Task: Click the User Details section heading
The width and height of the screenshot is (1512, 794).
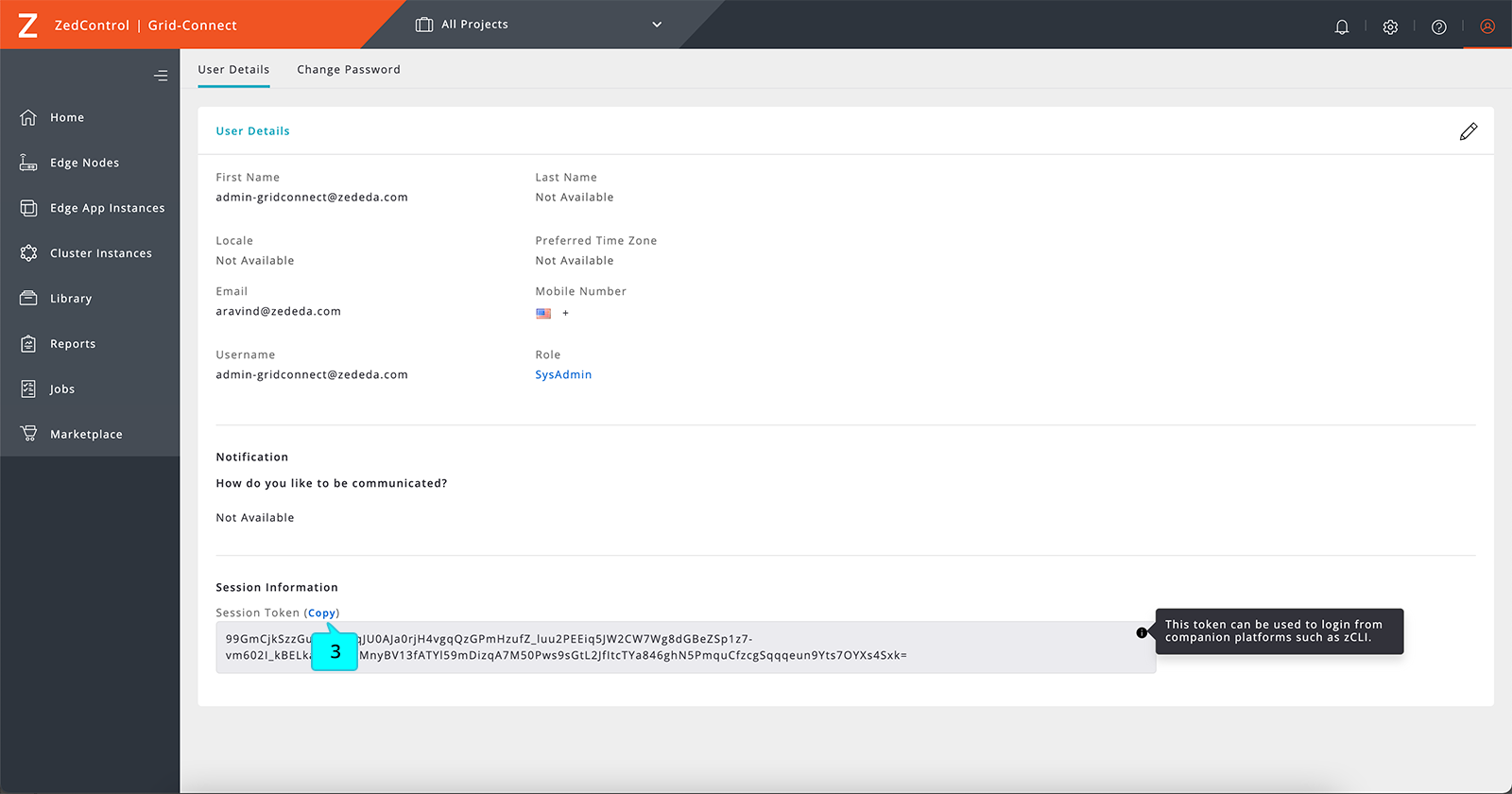Action: point(252,131)
